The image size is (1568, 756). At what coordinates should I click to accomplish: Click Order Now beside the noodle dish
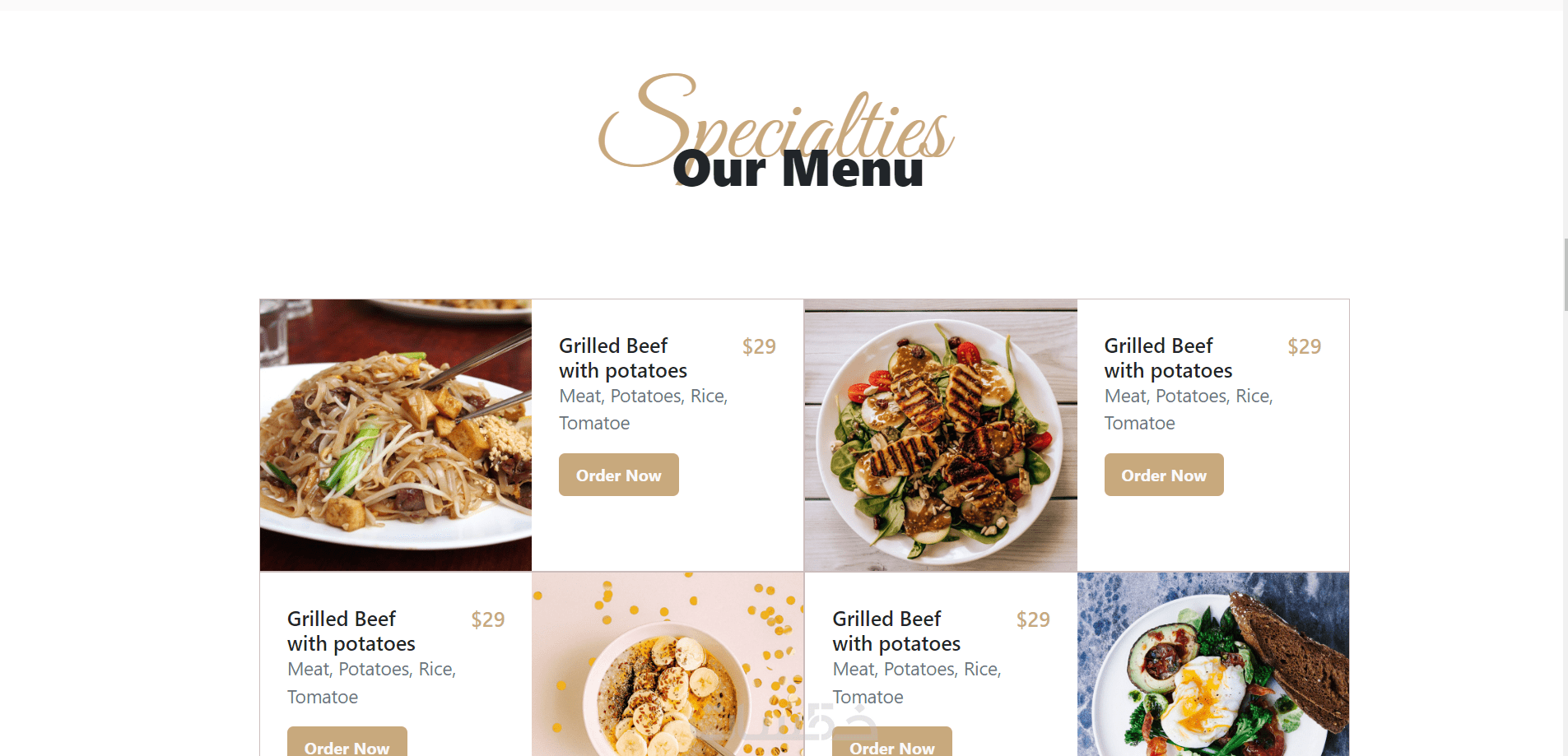click(619, 475)
